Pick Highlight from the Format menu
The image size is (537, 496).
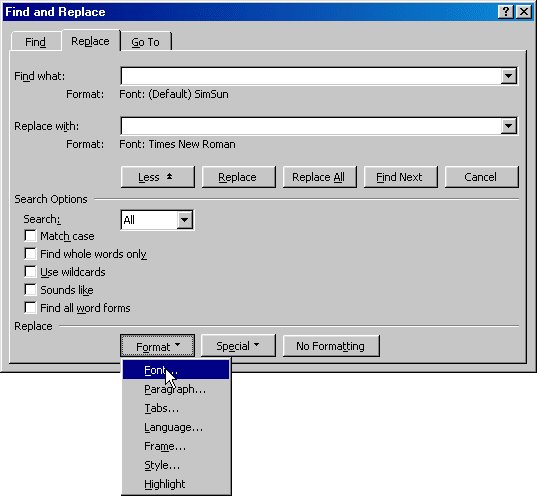pyautogui.click(x=176, y=484)
